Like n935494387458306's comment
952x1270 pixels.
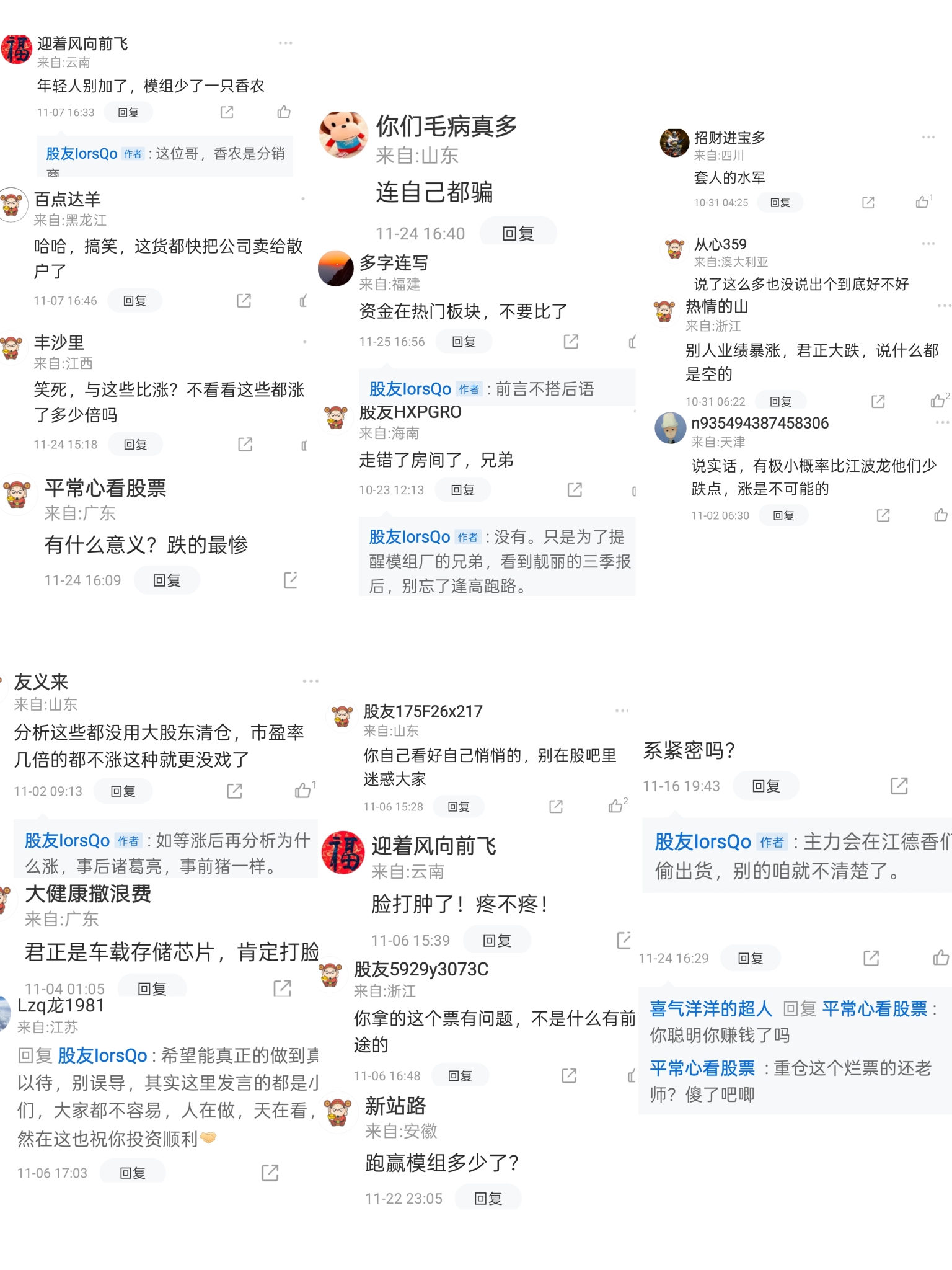point(941,515)
